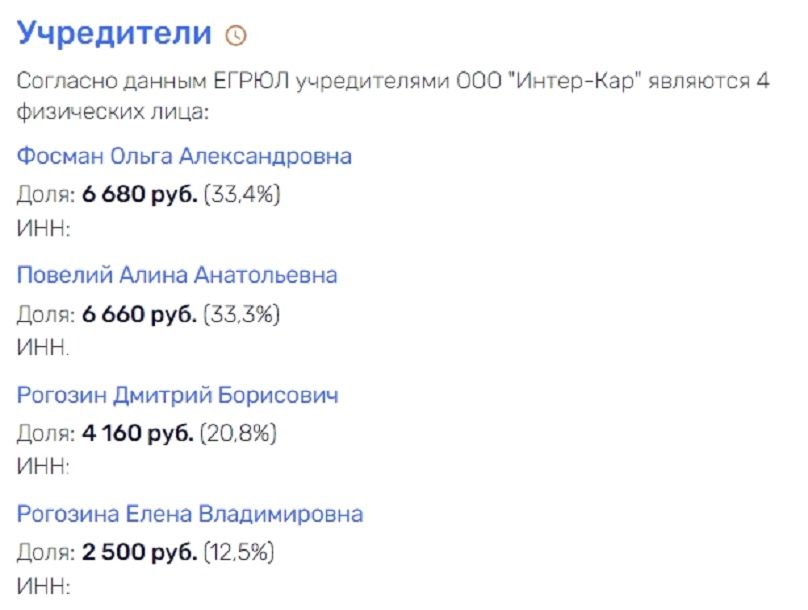808x610 pixels.
Task: Click the ИНН label under Повелий
Action: 43,347
